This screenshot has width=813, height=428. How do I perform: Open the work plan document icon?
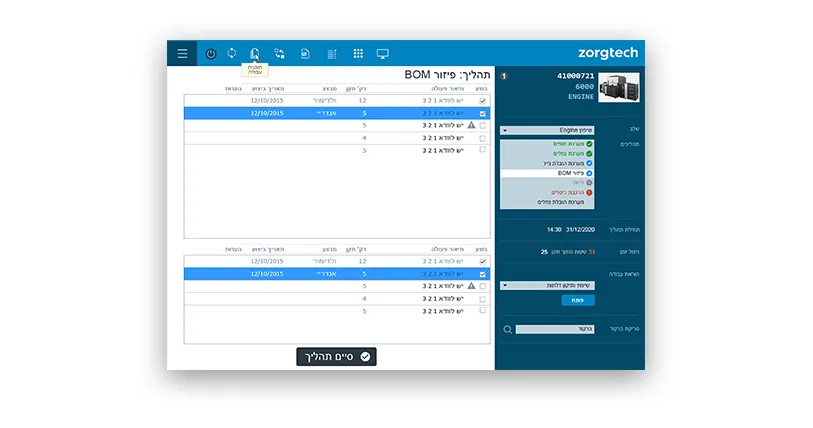pyautogui.click(x=255, y=53)
